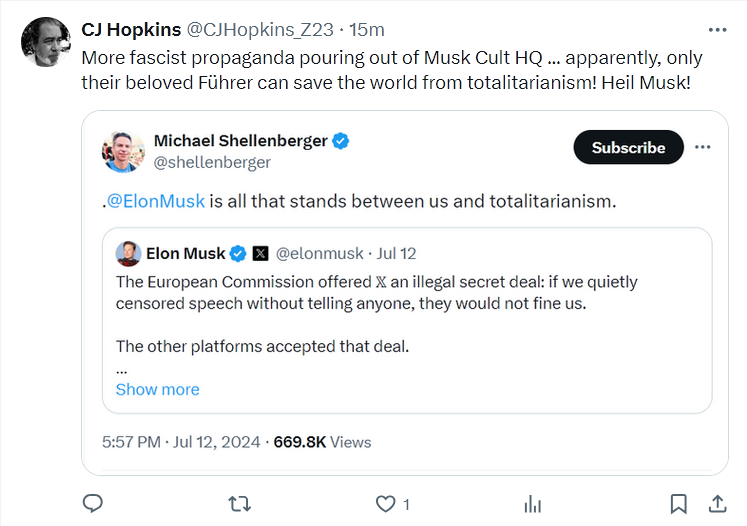The width and height of the screenshot is (747, 526).
Task: Click the reply speech bubble icon
Action: [x=92, y=503]
